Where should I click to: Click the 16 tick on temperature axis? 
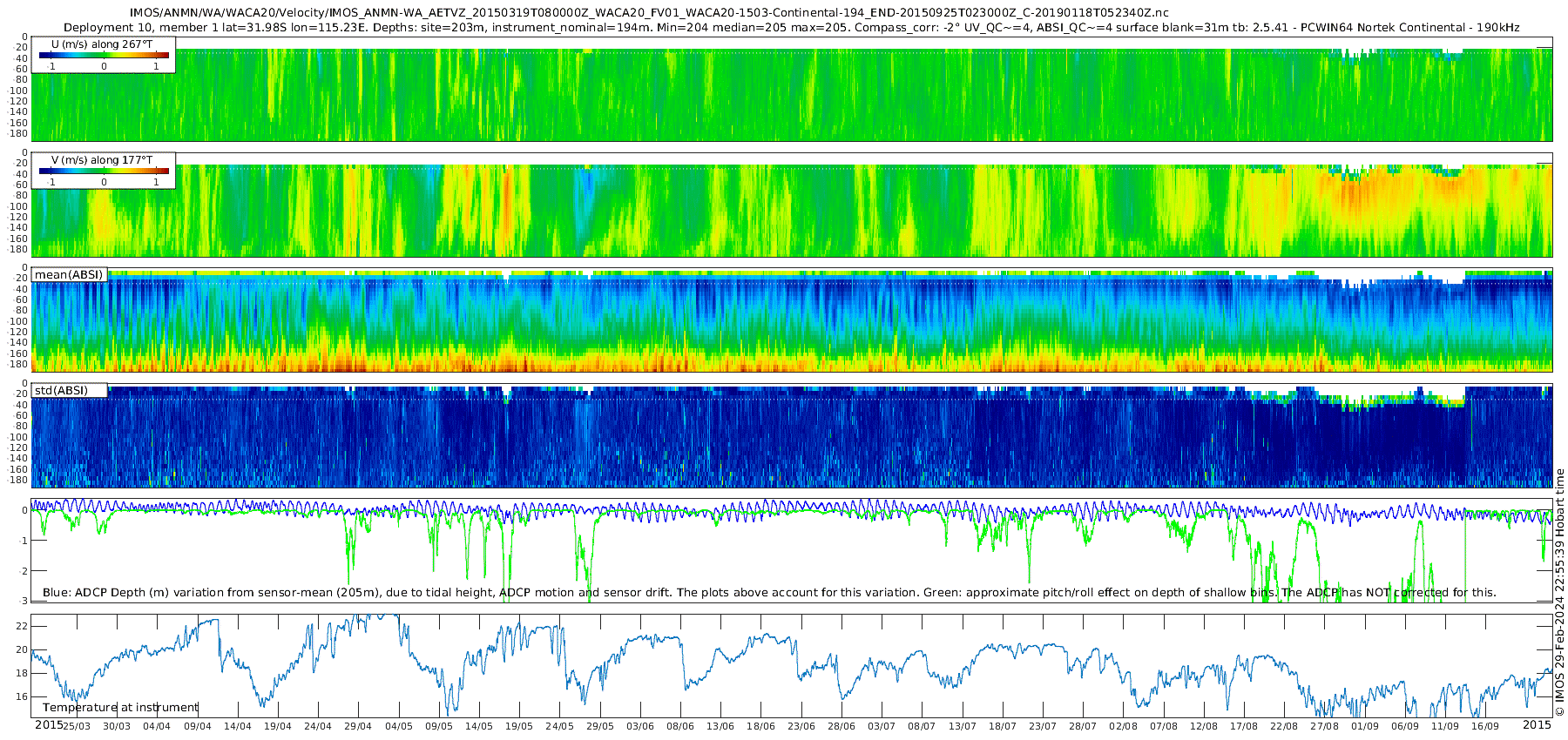22,696
